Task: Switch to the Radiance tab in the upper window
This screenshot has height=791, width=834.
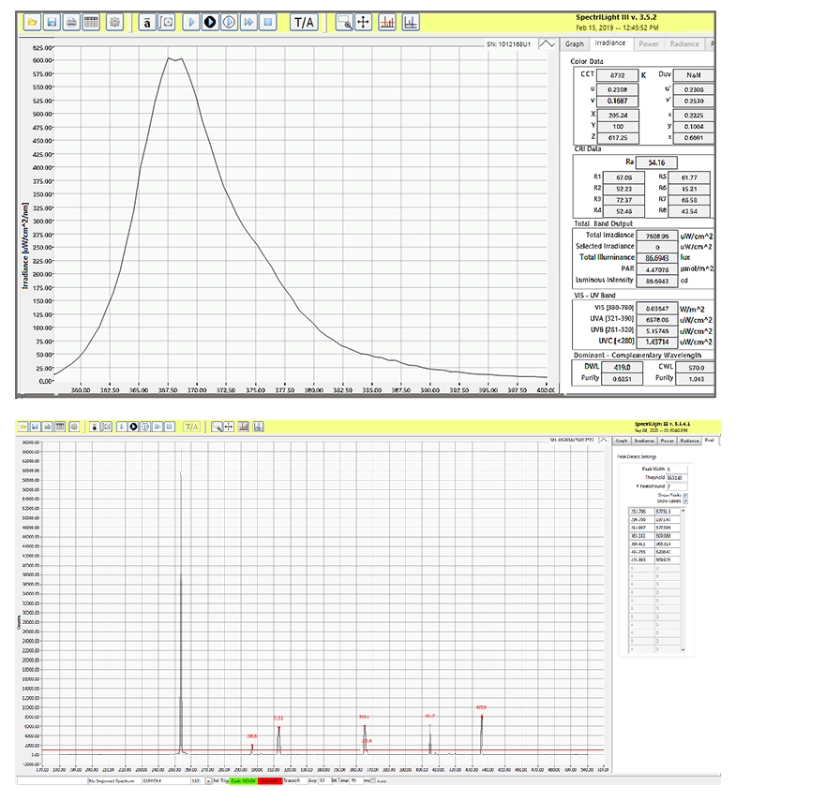Action: coord(685,44)
